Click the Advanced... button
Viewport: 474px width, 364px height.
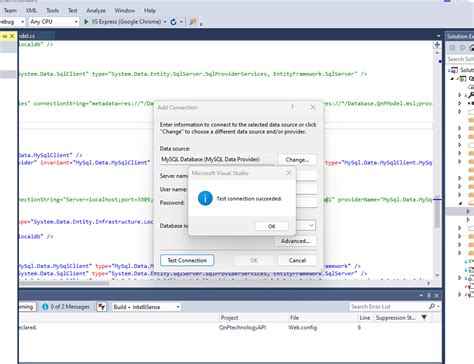point(295,241)
